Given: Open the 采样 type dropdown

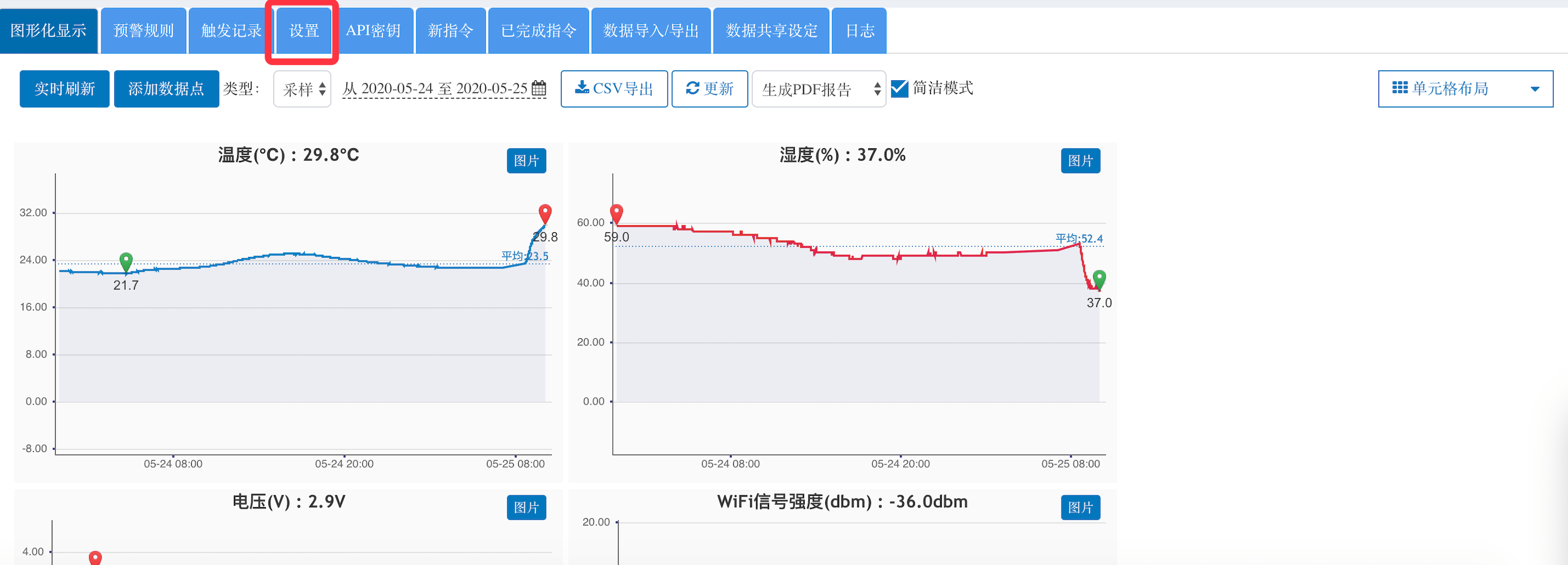Looking at the screenshot, I should (303, 89).
